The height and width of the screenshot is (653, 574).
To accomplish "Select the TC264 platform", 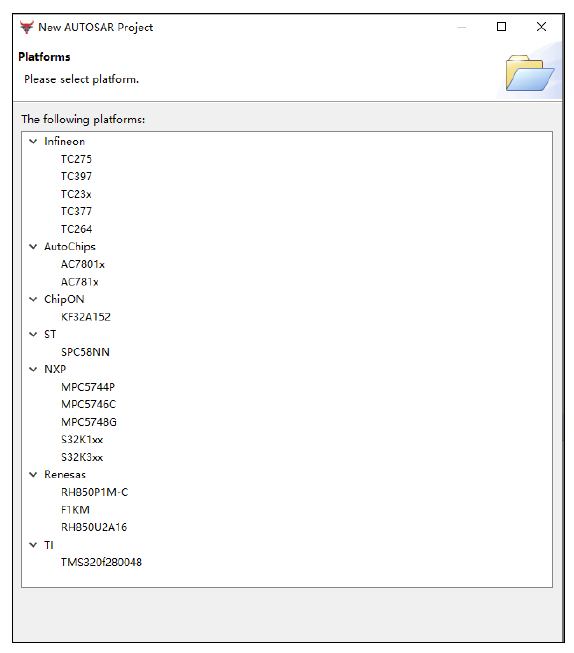I will [x=76, y=229].
